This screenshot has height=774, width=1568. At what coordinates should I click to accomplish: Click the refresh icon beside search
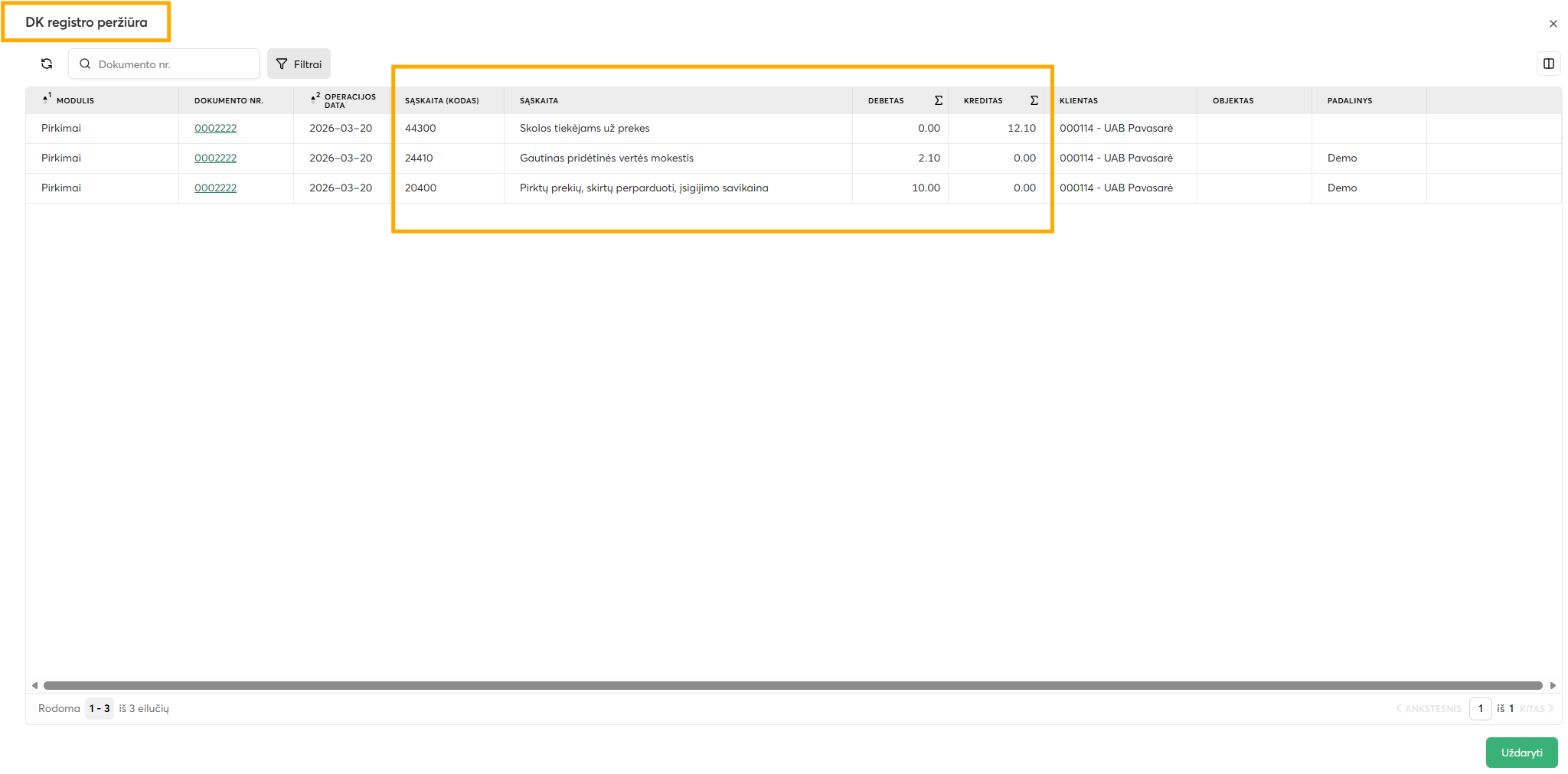[47, 64]
